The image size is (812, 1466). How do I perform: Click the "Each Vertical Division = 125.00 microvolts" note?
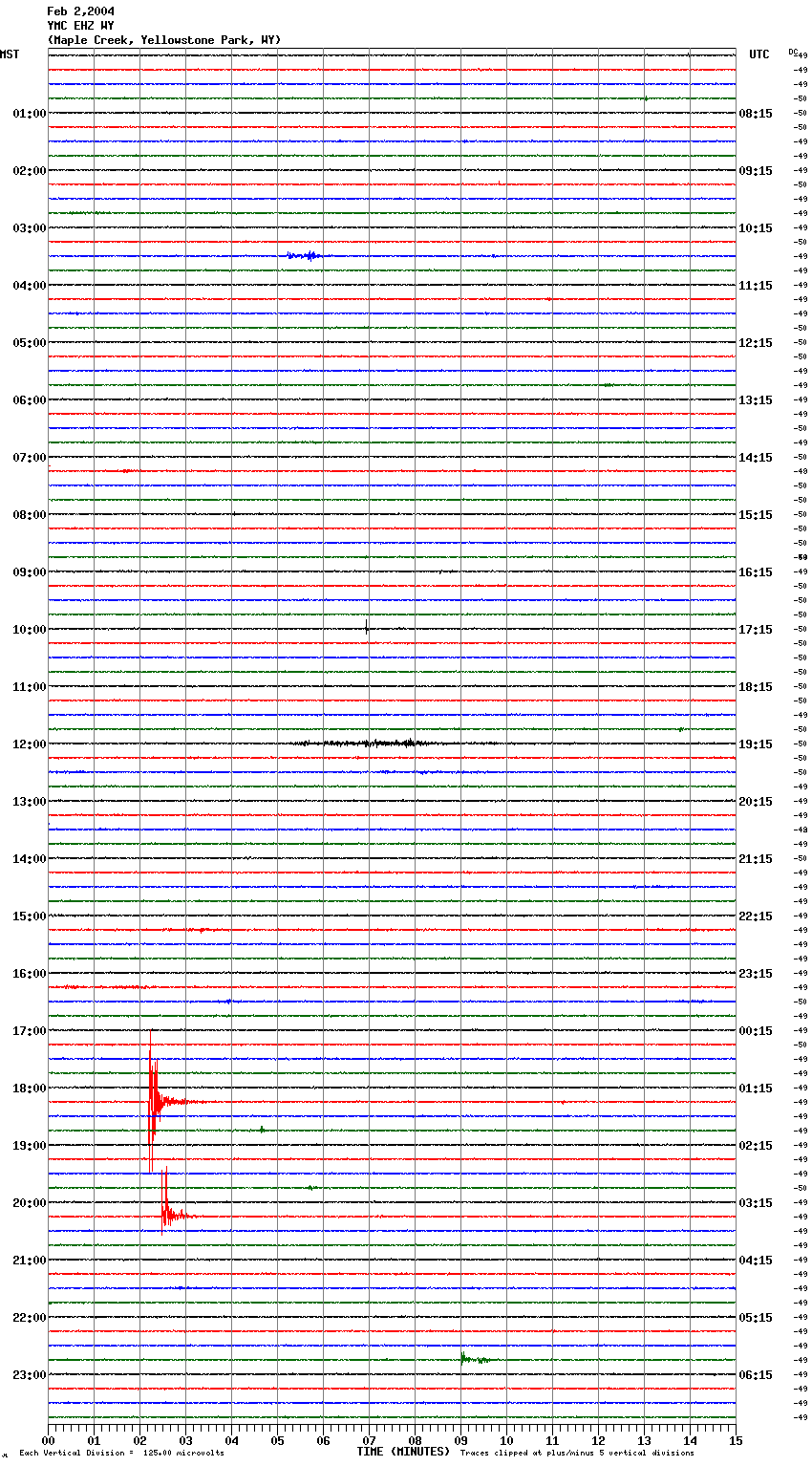coord(122,1454)
